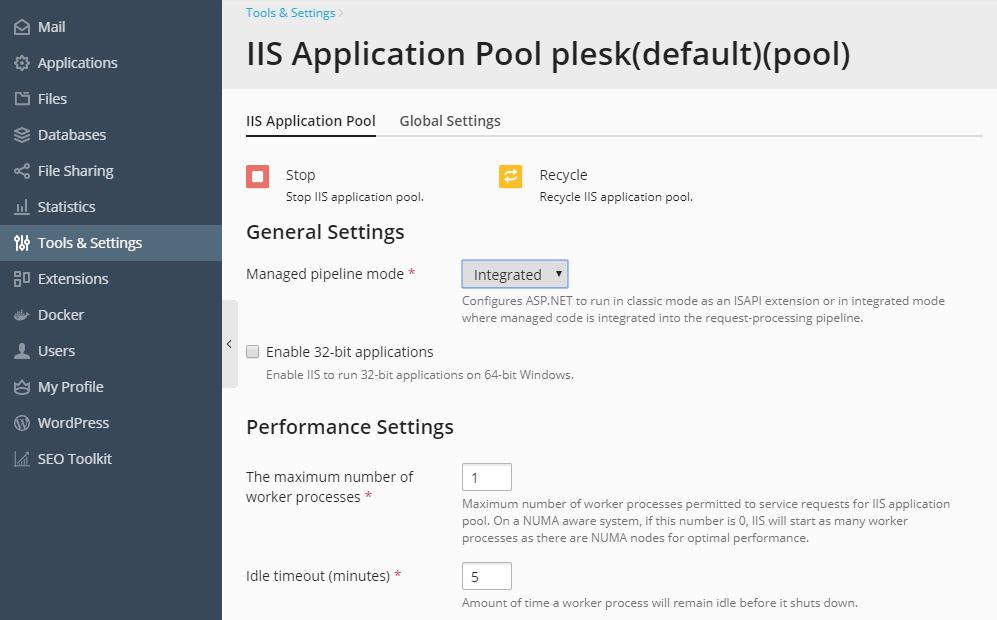Click the WordPress logo icon
The height and width of the screenshot is (620, 997).
pyautogui.click(x=21, y=423)
